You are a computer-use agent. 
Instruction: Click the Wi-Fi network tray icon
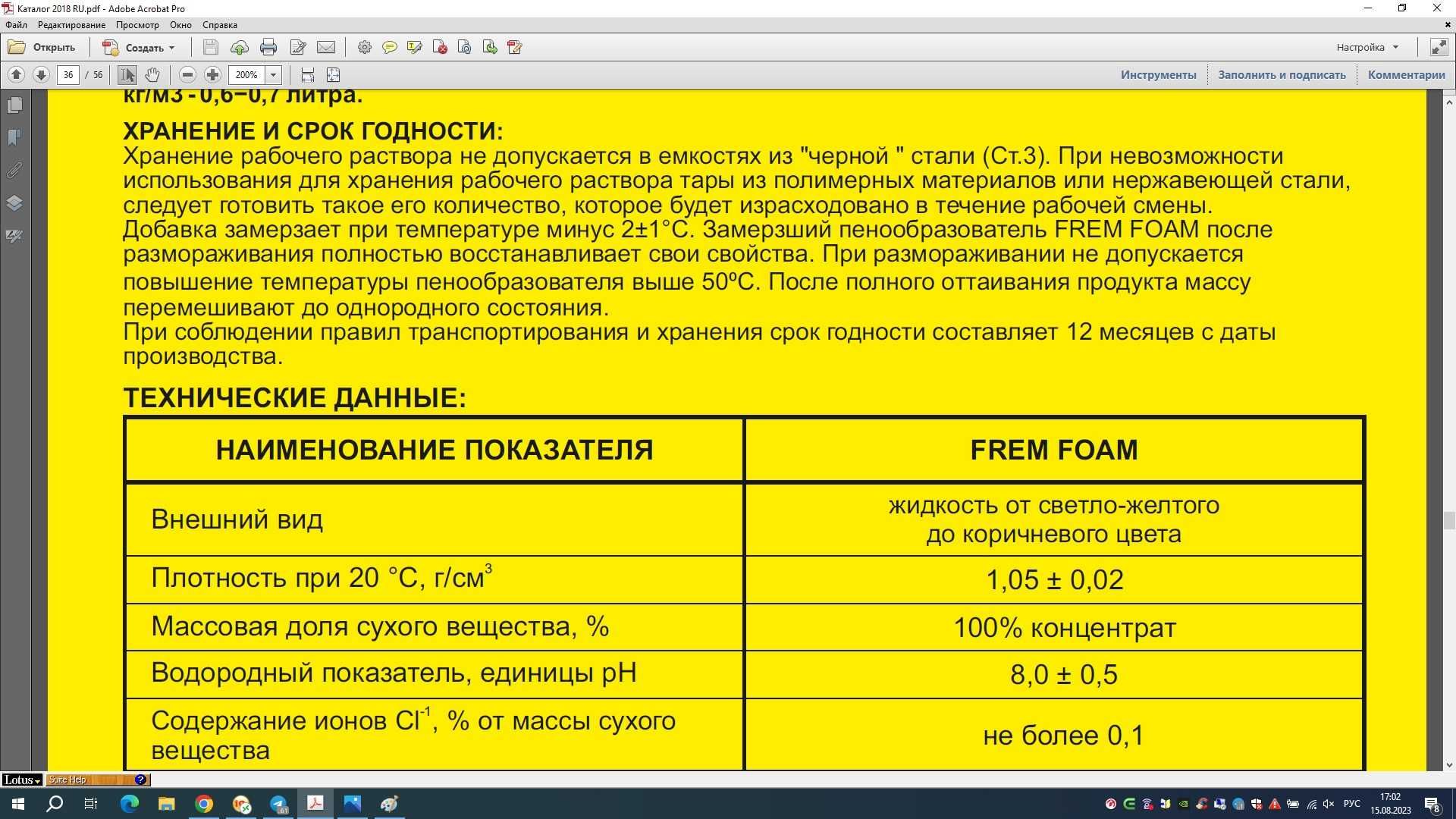tap(1311, 804)
